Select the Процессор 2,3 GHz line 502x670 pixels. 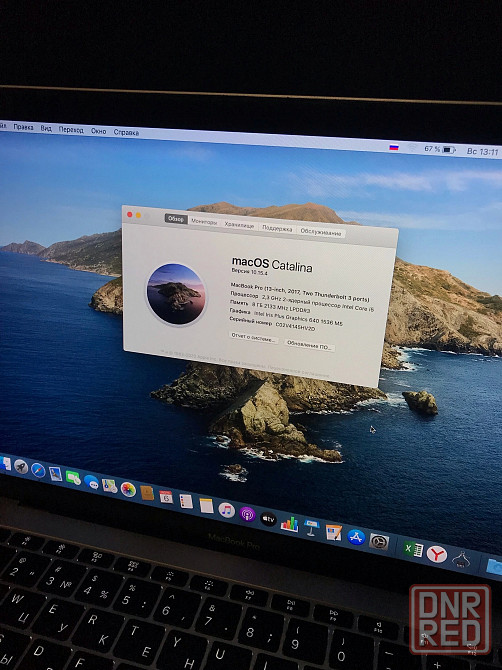pyautogui.click(x=302, y=301)
